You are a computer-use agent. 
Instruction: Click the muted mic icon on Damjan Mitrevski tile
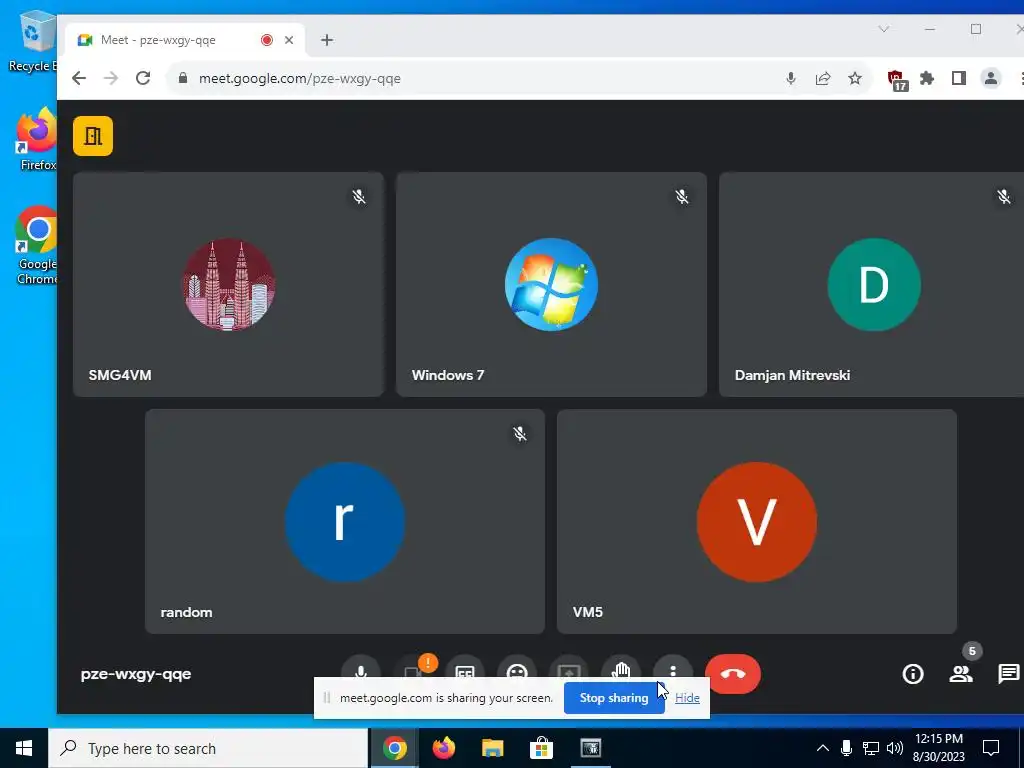coord(1004,197)
